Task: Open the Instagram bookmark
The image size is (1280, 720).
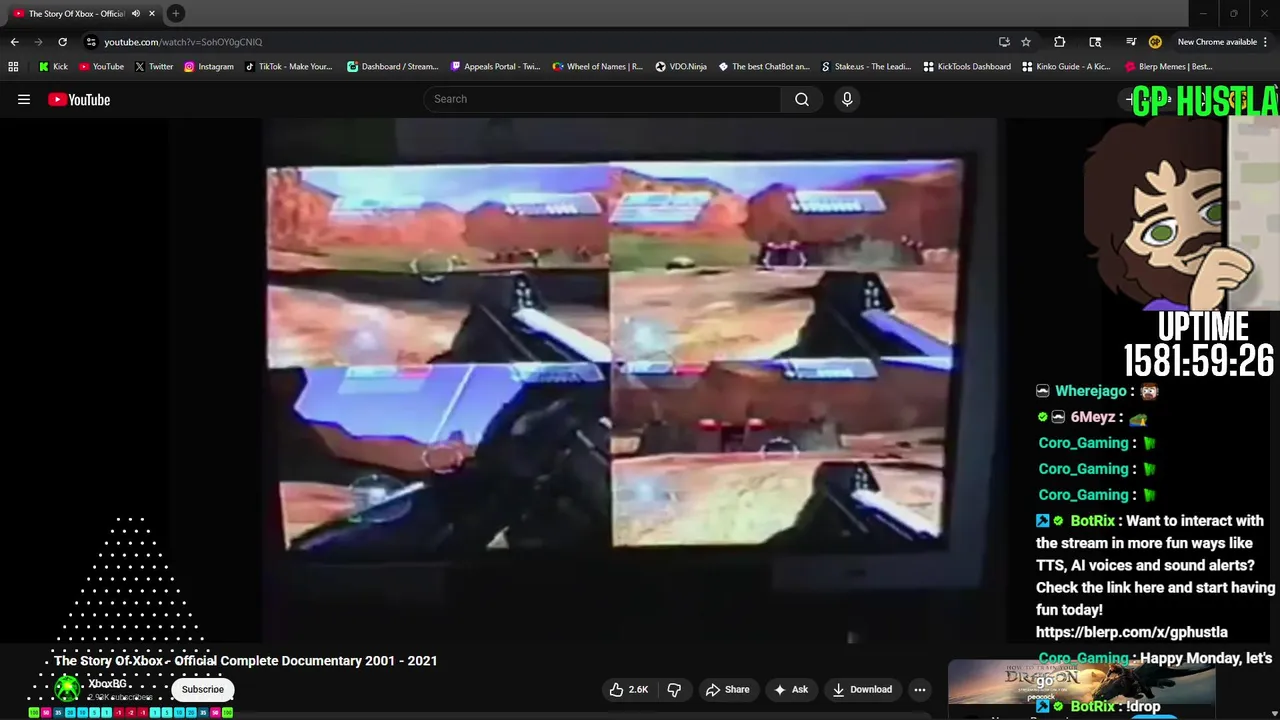Action: [208, 67]
